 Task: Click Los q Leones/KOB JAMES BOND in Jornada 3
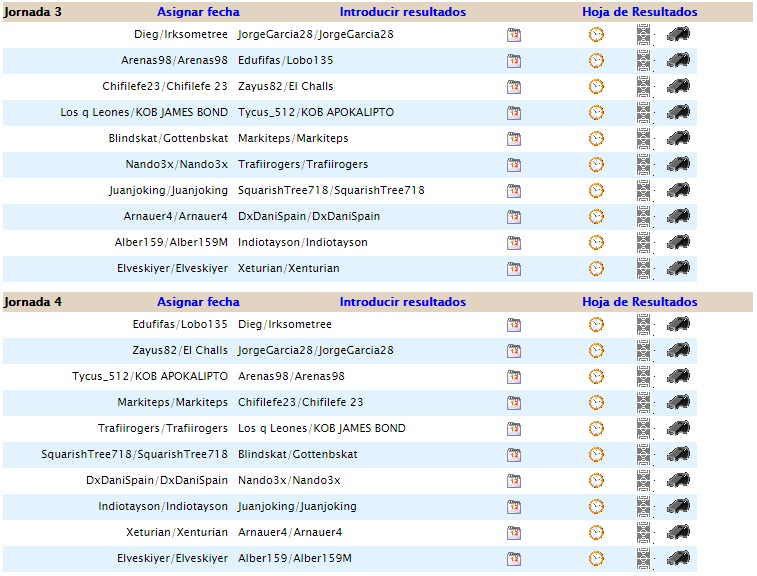click(144, 112)
